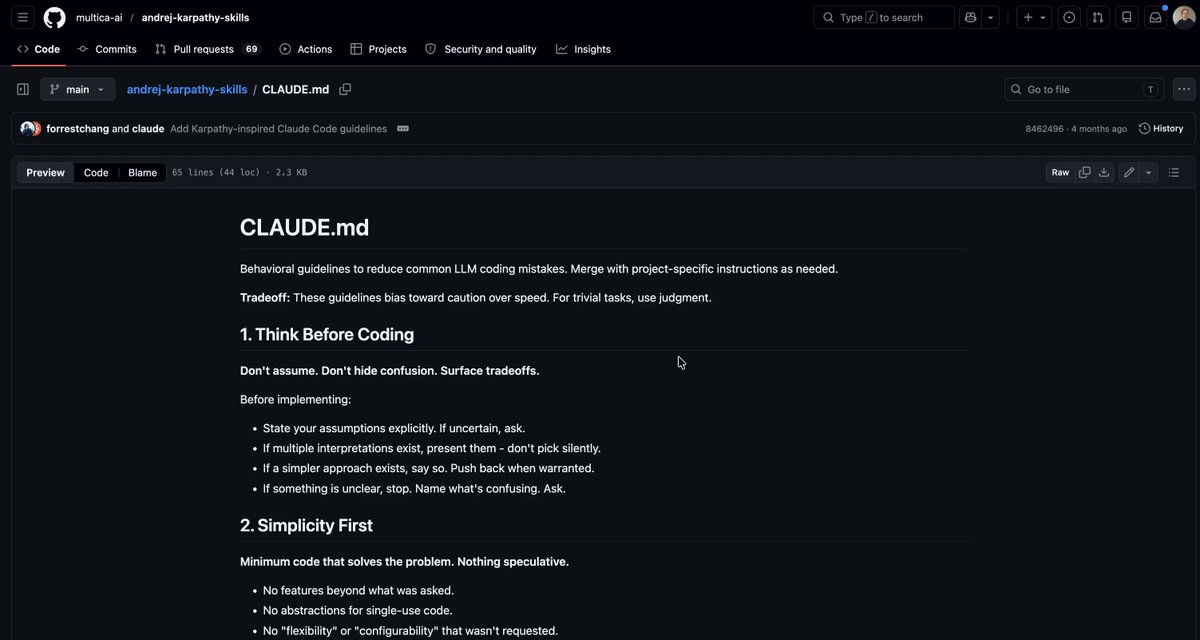Open the more file actions ellipsis

tap(1184, 89)
